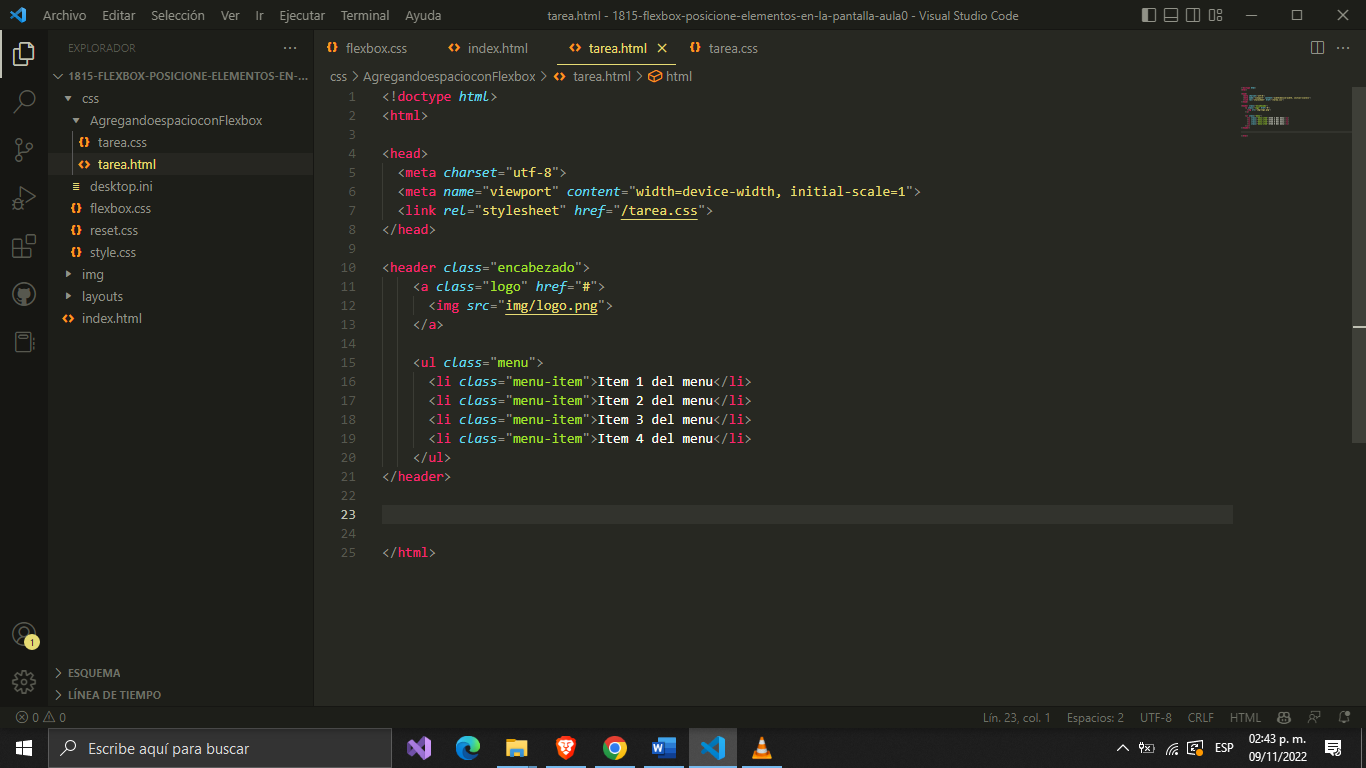Switch to the index.html tab

497,48
